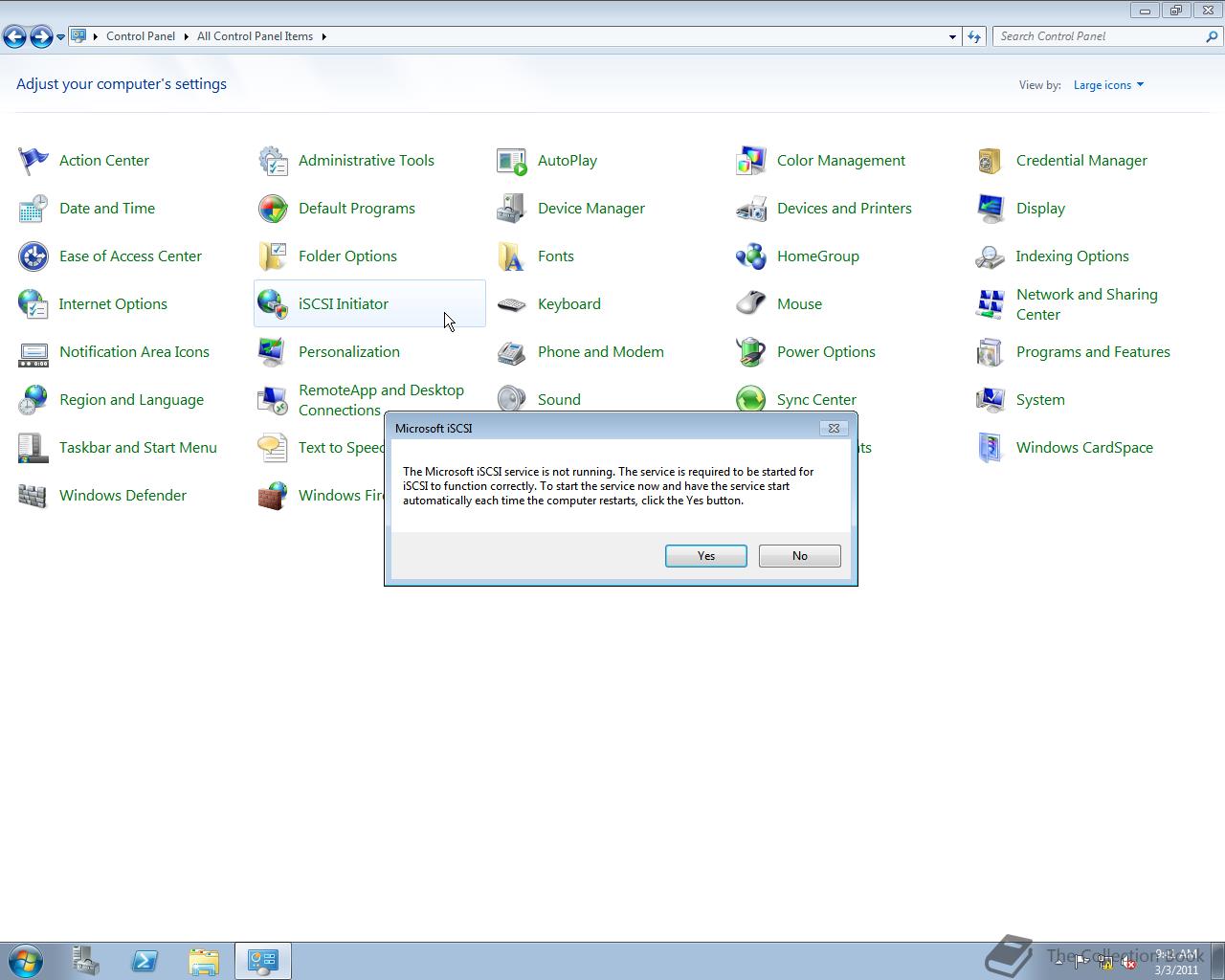Open the Region and Language globe icon
Viewport: 1225px width, 980px height.
33,399
